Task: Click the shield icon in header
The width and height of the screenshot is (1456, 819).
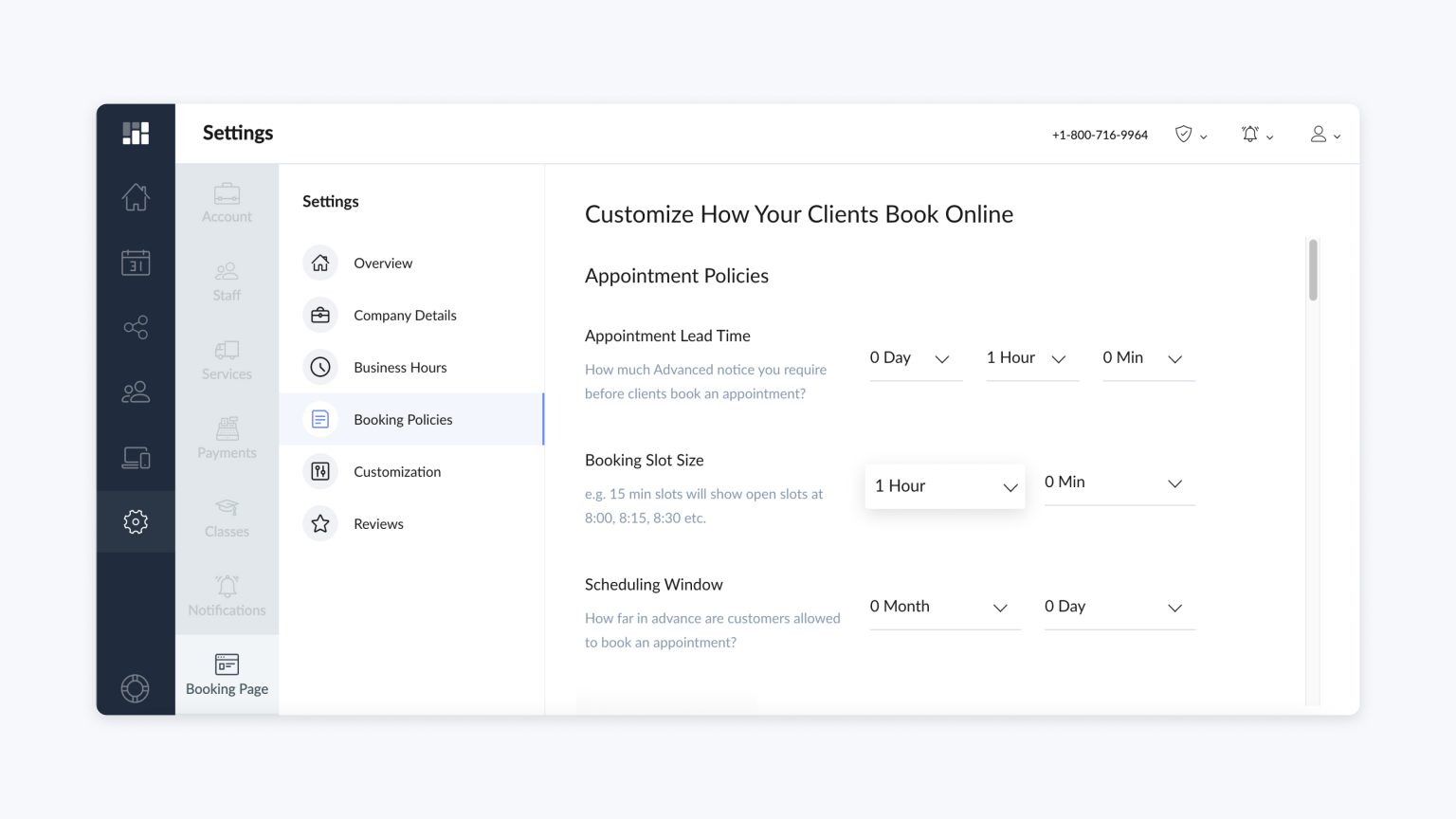Action: tap(1183, 135)
